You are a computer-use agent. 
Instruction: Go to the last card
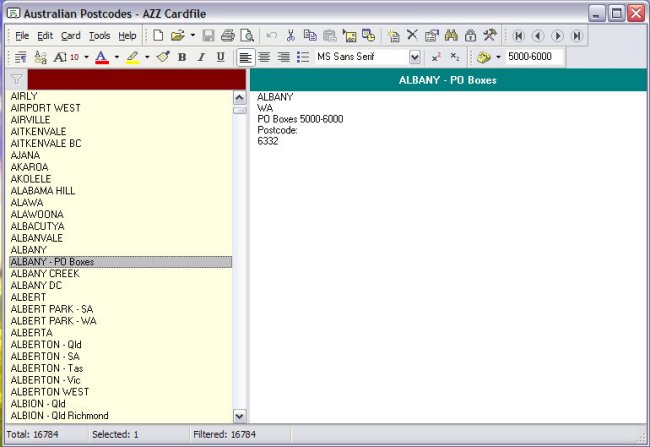577,36
